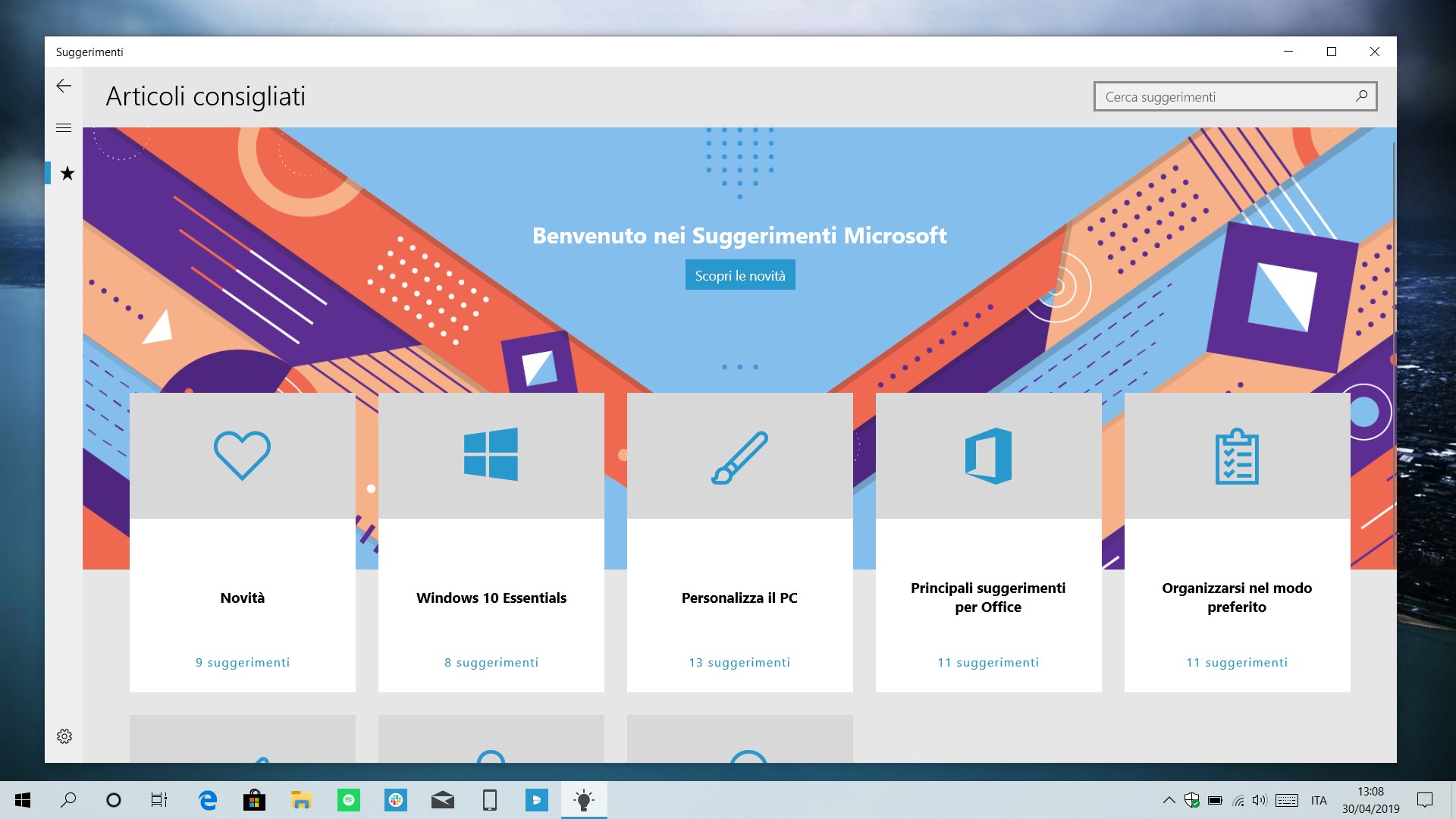Screen dimensions: 1456x819
Task: Show hidden tray icons chevron
Action: [x=1169, y=800]
